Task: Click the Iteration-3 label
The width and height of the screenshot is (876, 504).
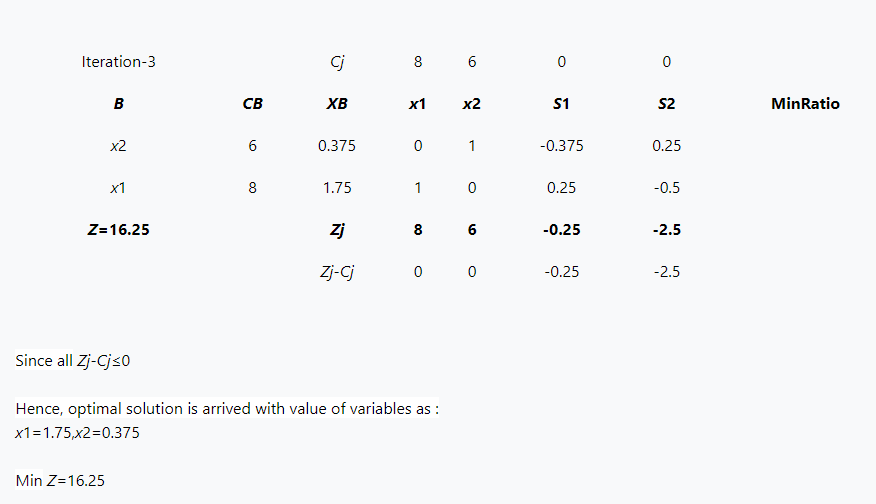Action: click(118, 62)
